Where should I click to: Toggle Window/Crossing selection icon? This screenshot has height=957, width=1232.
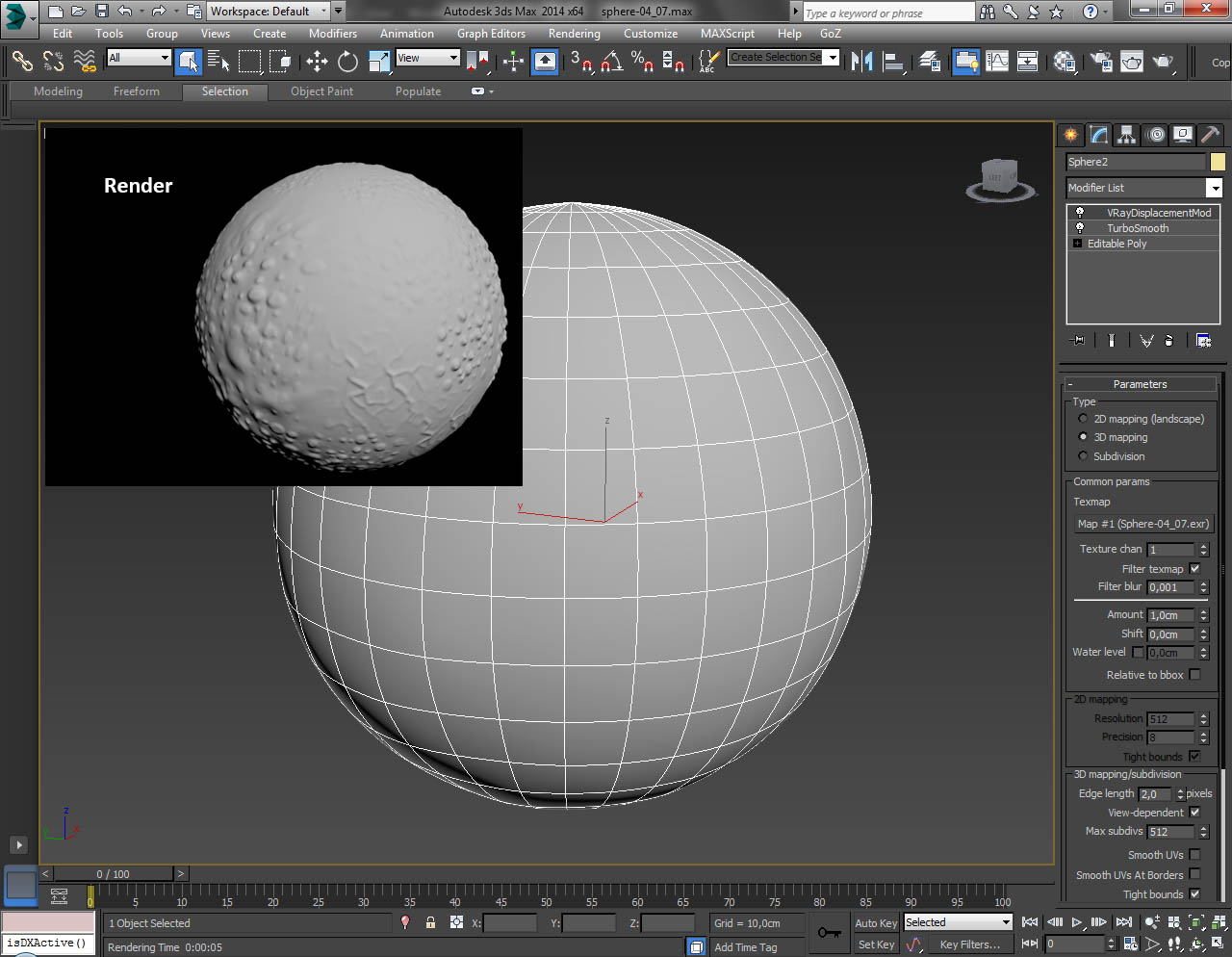280,62
